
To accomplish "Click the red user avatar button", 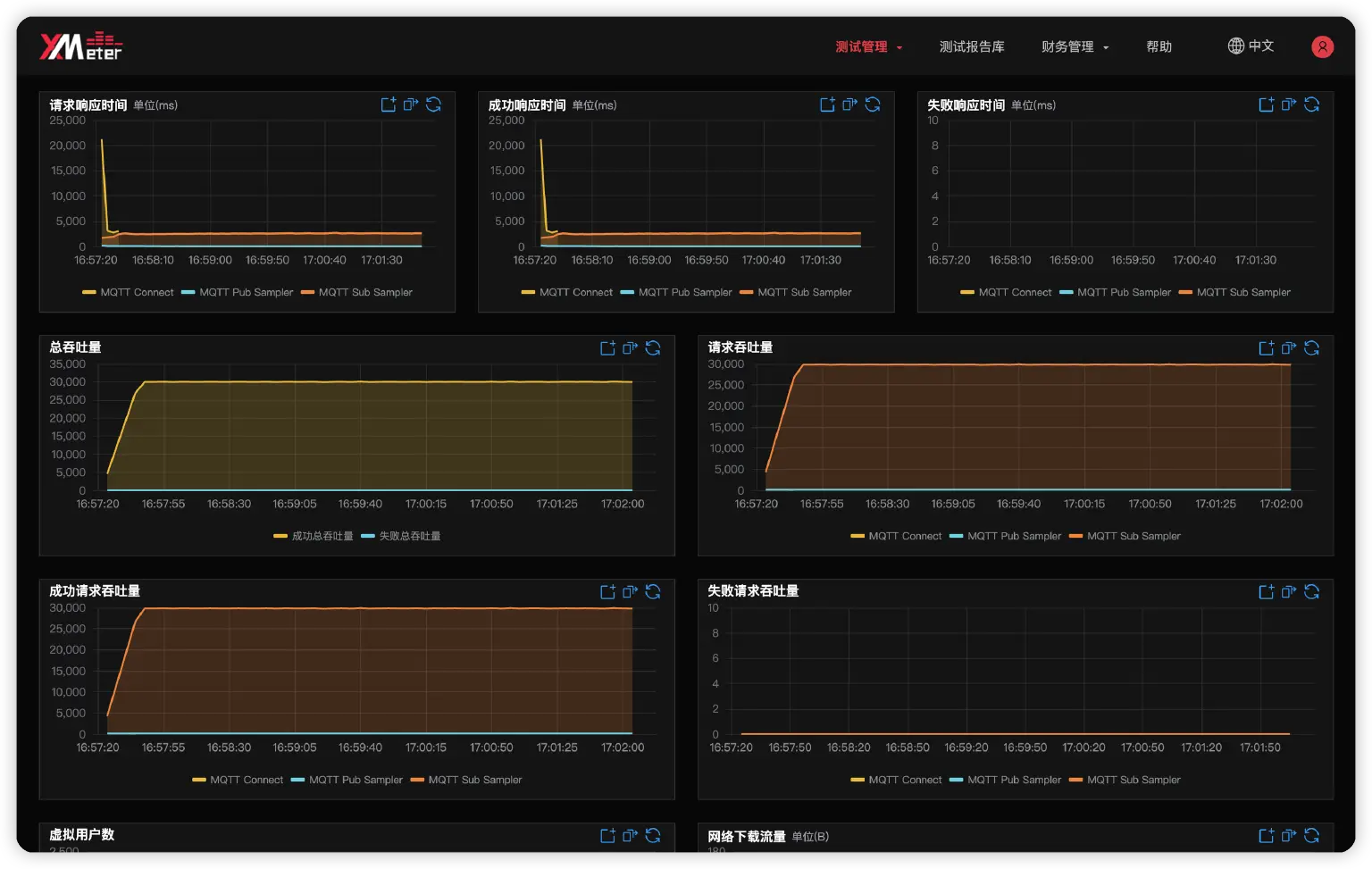I will coord(1322,46).
